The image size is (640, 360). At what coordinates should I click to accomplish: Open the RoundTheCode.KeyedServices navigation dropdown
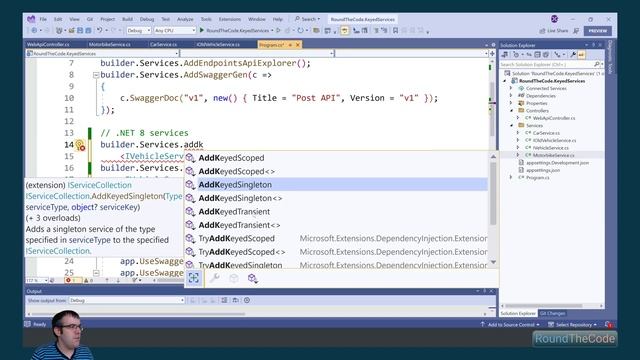[x=102, y=53]
